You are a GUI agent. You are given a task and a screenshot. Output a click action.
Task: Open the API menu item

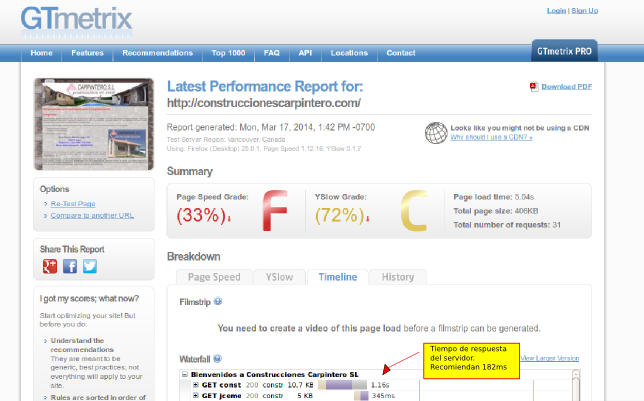tap(305, 53)
